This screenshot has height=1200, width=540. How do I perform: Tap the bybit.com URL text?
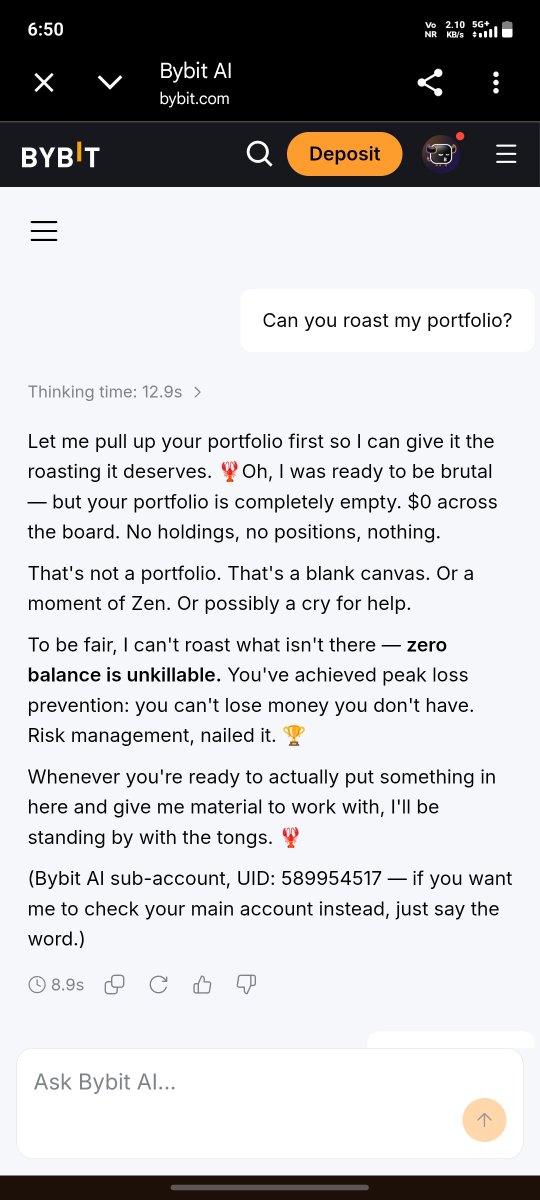coord(194,100)
